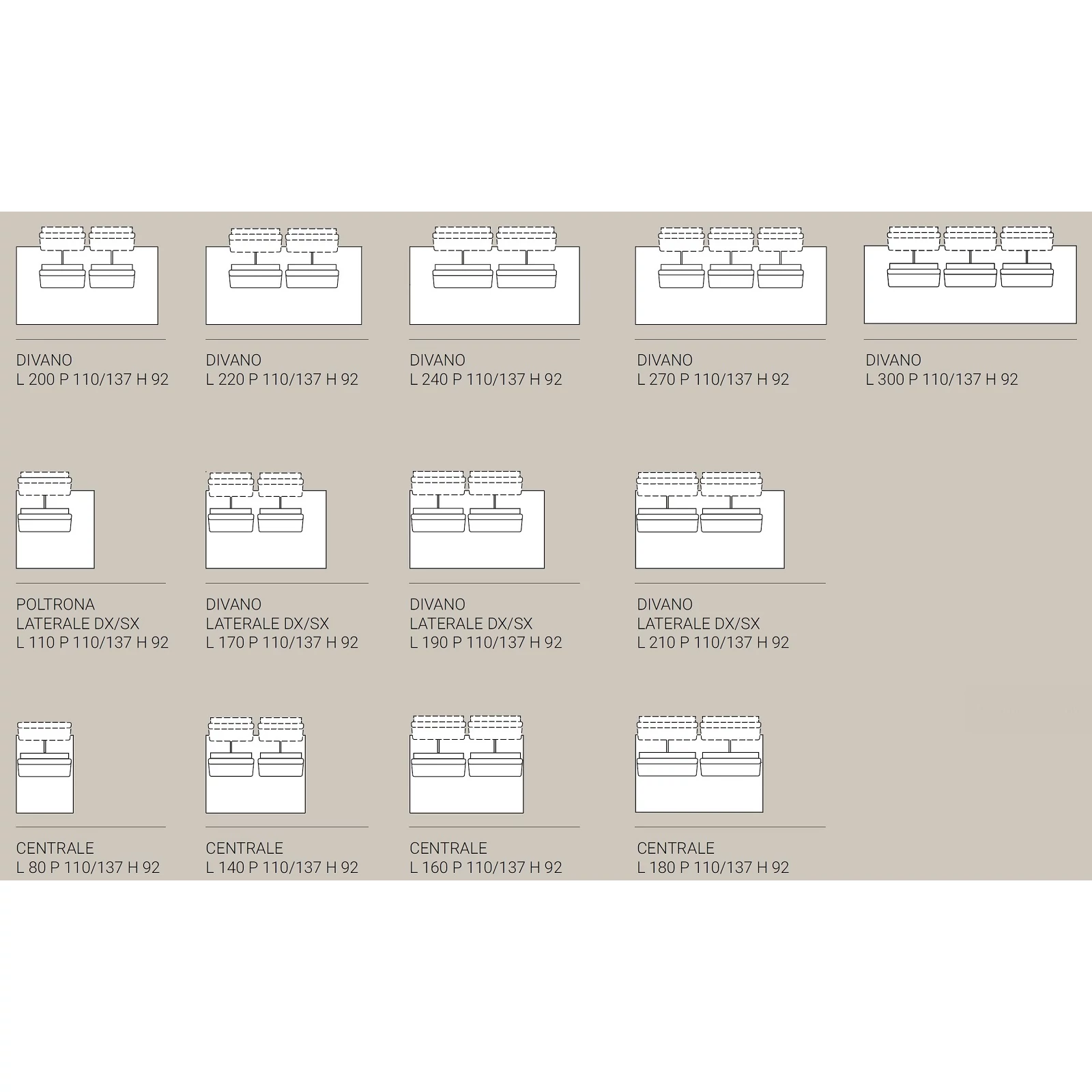Click the "L 80 P 110/137 H 92" label
The height and width of the screenshot is (1092, 1092).
tap(88, 867)
